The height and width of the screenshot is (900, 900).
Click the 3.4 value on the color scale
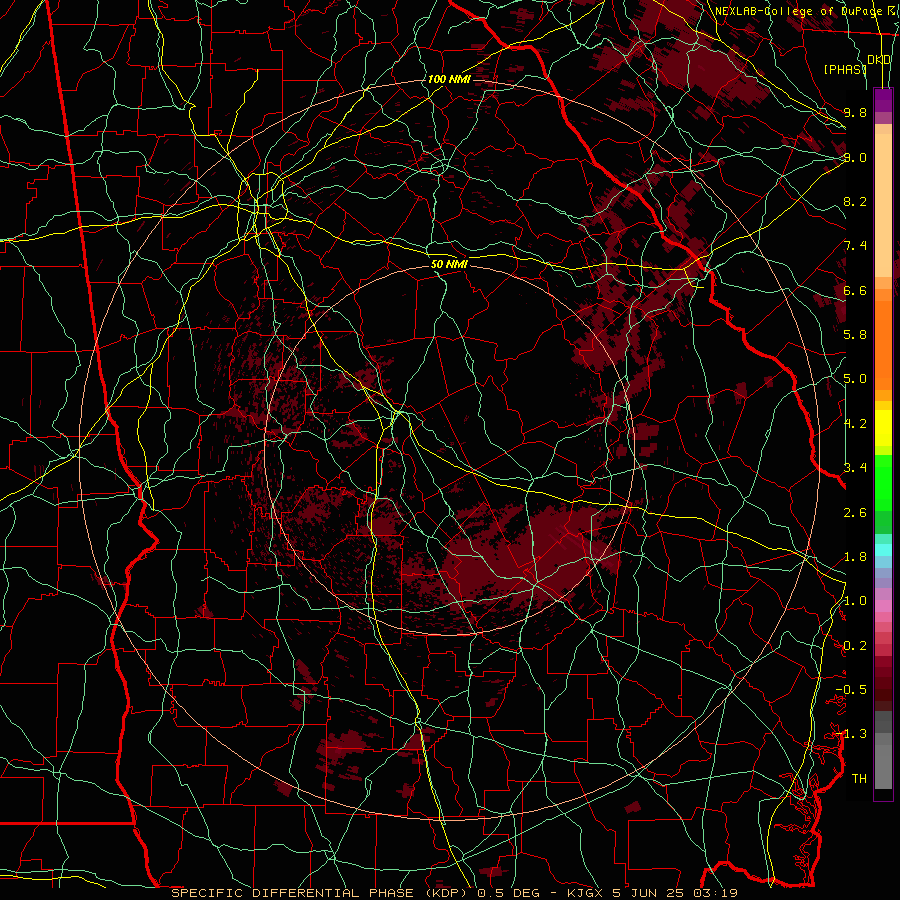pyautogui.click(x=855, y=468)
